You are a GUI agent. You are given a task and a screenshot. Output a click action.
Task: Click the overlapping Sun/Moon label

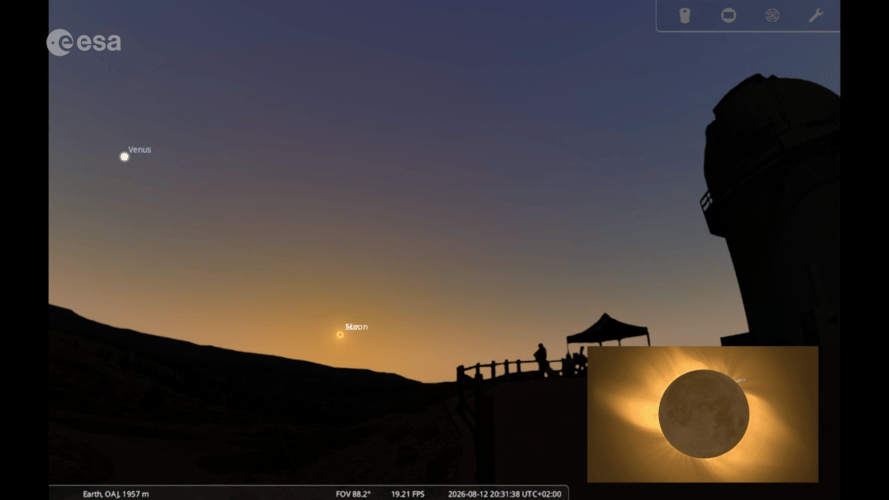click(357, 327)
